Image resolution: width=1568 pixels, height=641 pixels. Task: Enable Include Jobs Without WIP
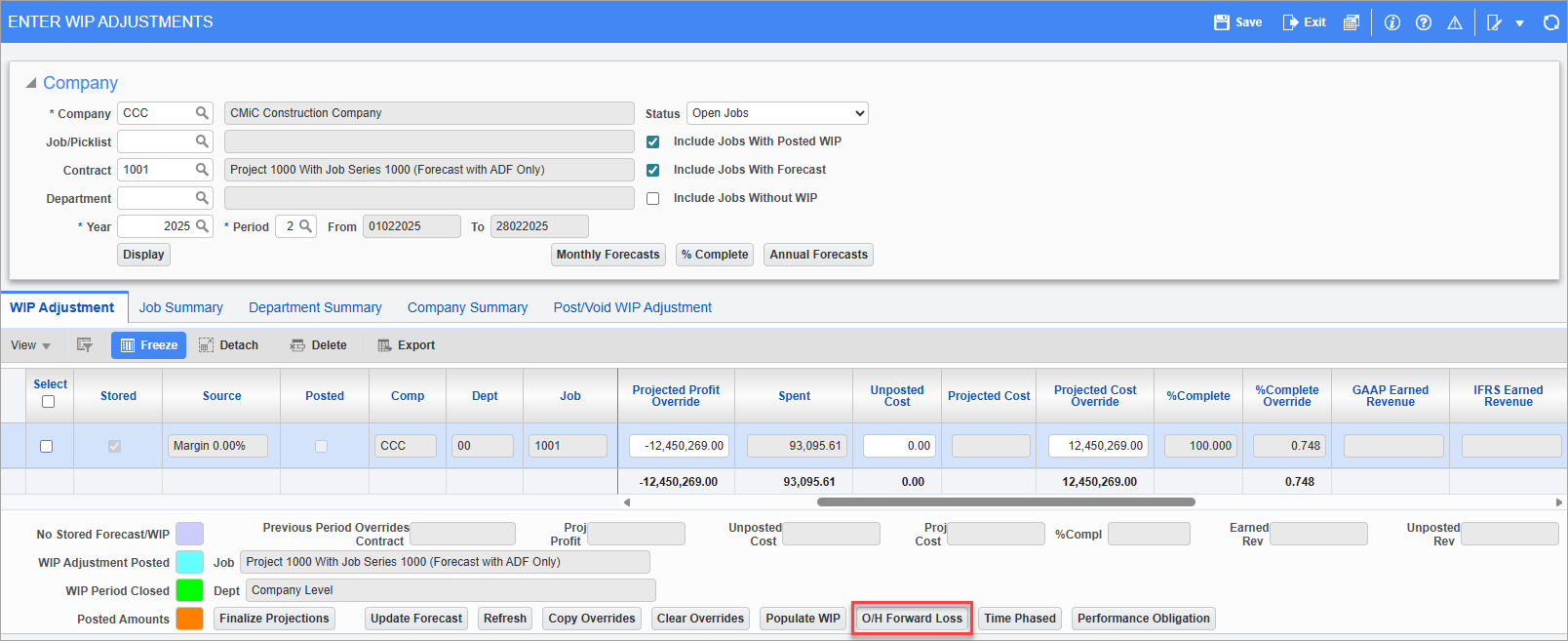pyautogui.click(x=653, y=198)
